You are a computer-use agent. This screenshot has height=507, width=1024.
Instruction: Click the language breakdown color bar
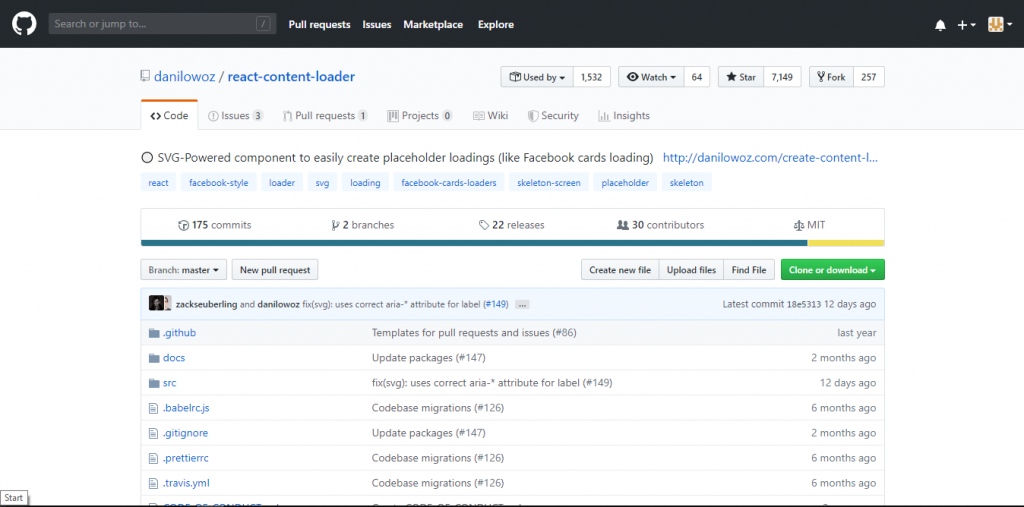click(x=513, y=243)
